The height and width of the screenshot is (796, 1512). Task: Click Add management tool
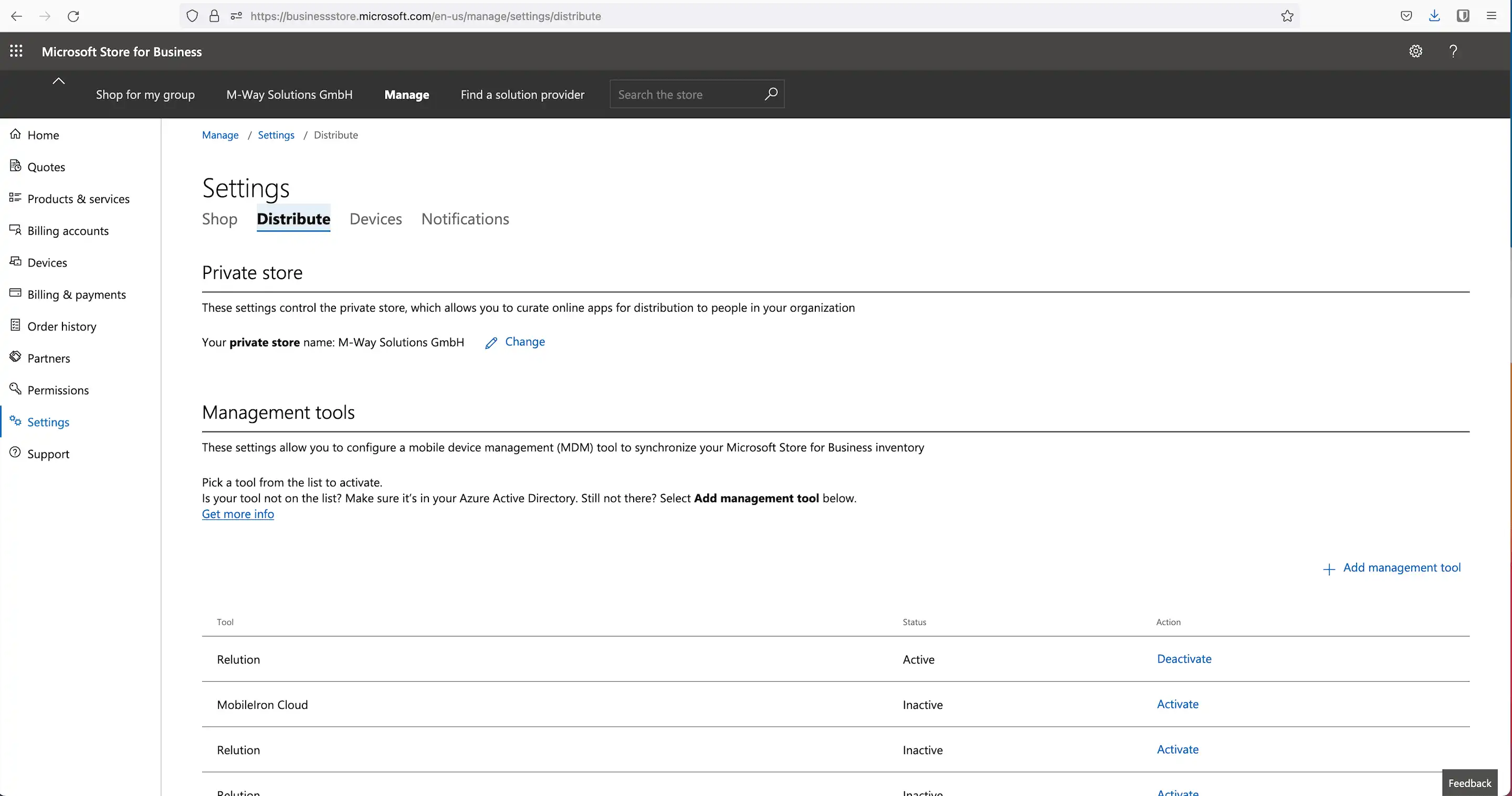tap(1402, 567)
